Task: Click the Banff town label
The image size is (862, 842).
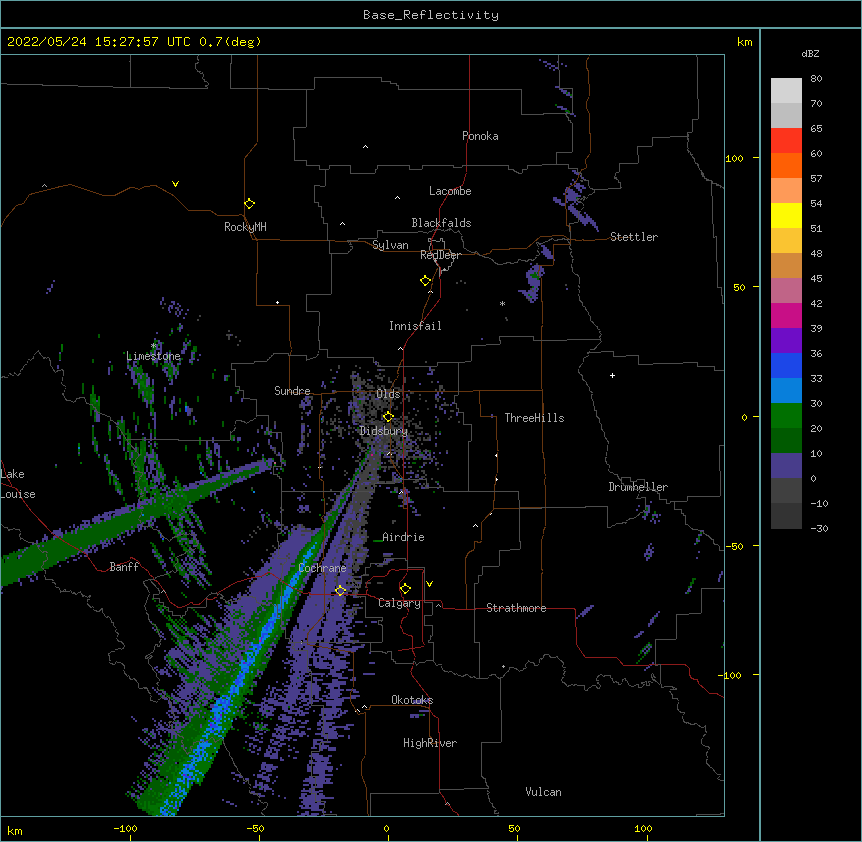Action: [124, 567]
